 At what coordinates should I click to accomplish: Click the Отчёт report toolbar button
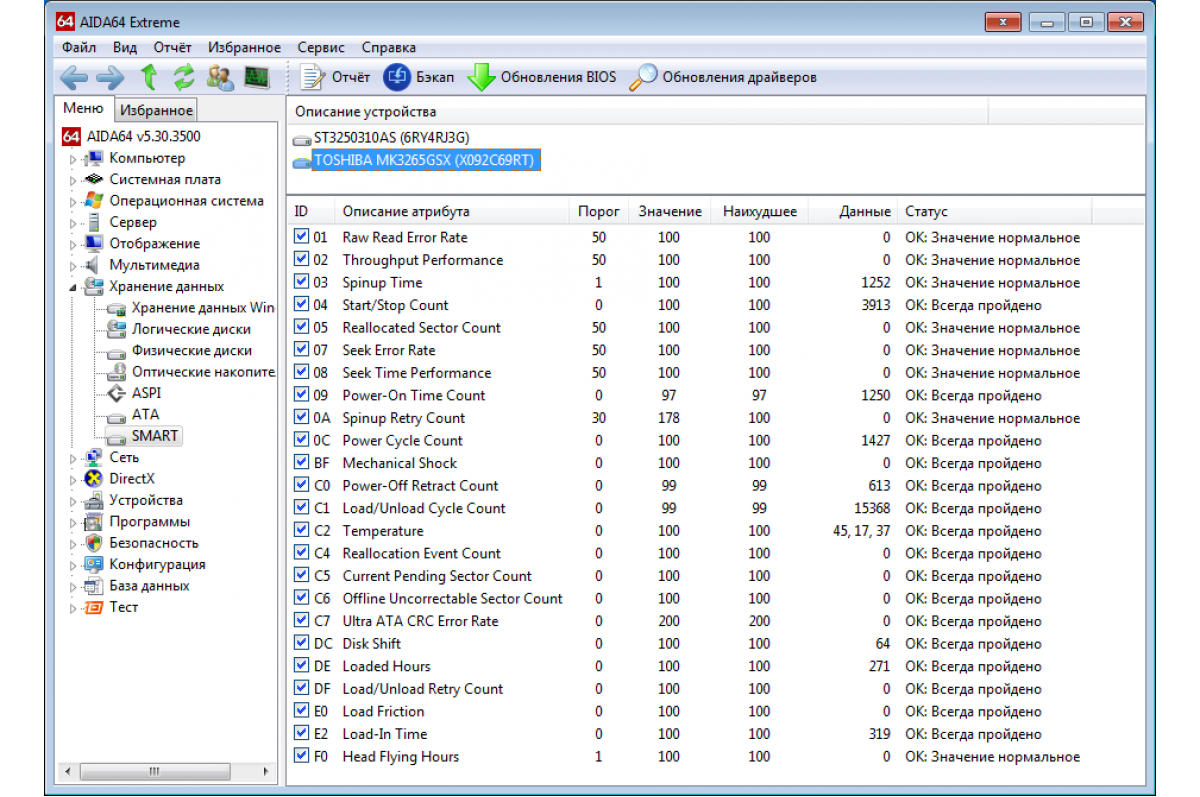click(335, 77)
